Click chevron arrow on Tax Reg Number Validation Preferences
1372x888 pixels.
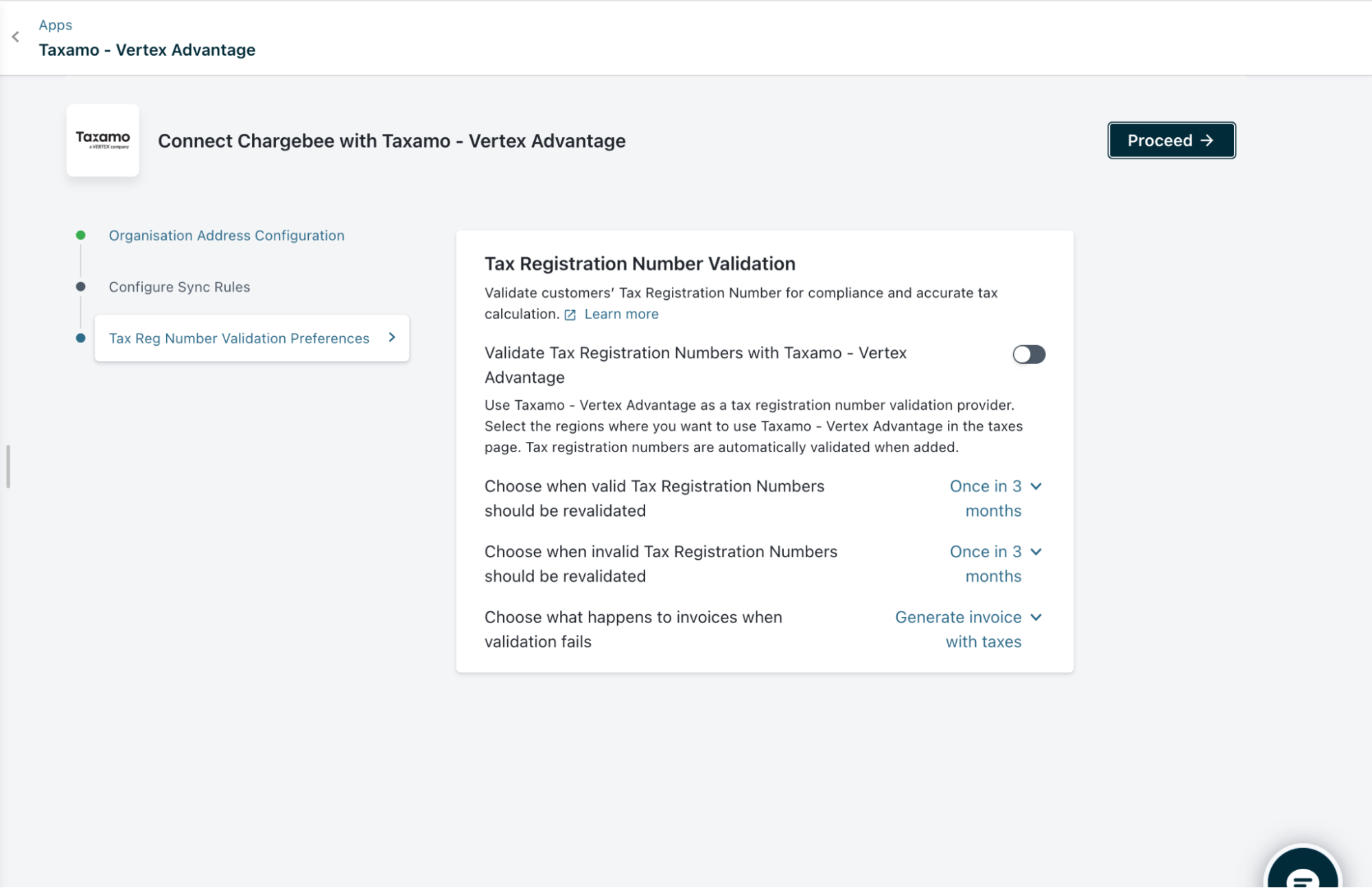pyautogui.click(x=392, y=338)
